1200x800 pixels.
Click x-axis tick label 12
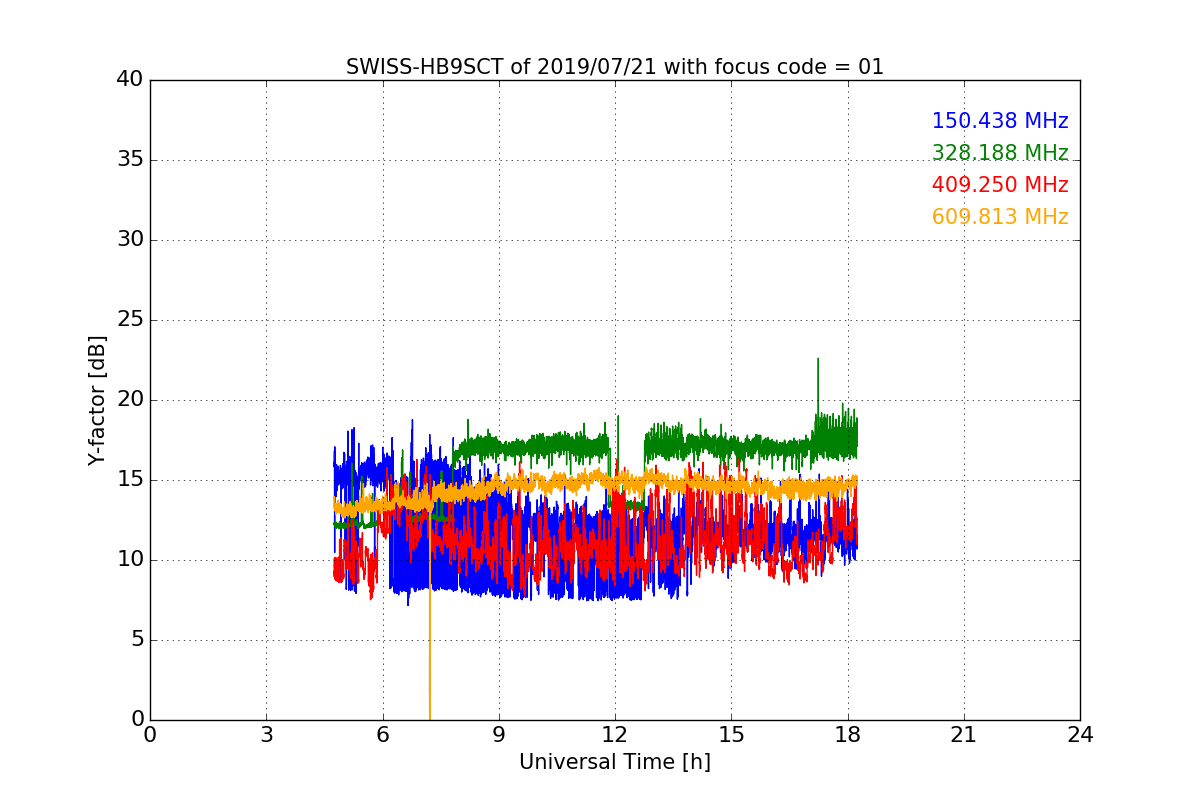615,735
